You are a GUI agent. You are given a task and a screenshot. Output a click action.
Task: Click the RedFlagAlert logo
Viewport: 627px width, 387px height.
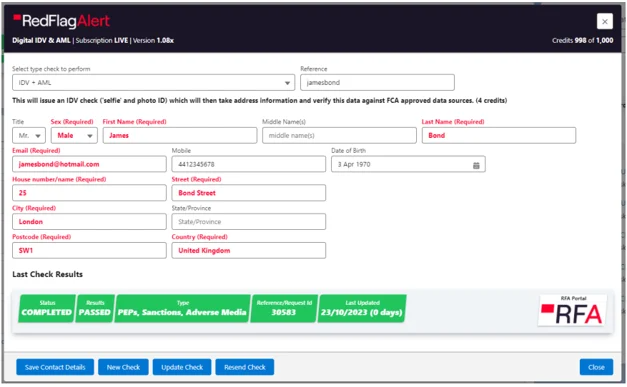pos(62,21)
